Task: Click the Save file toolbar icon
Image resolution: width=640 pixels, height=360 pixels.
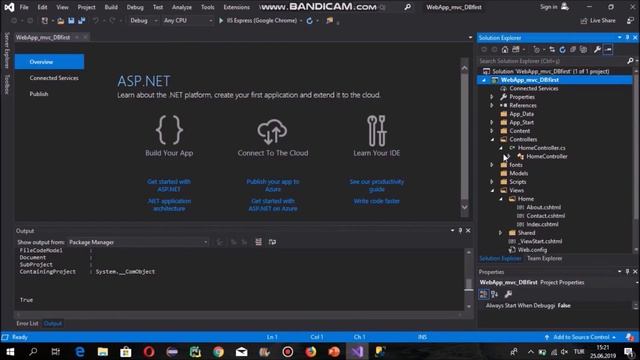Action: point(71,20)
